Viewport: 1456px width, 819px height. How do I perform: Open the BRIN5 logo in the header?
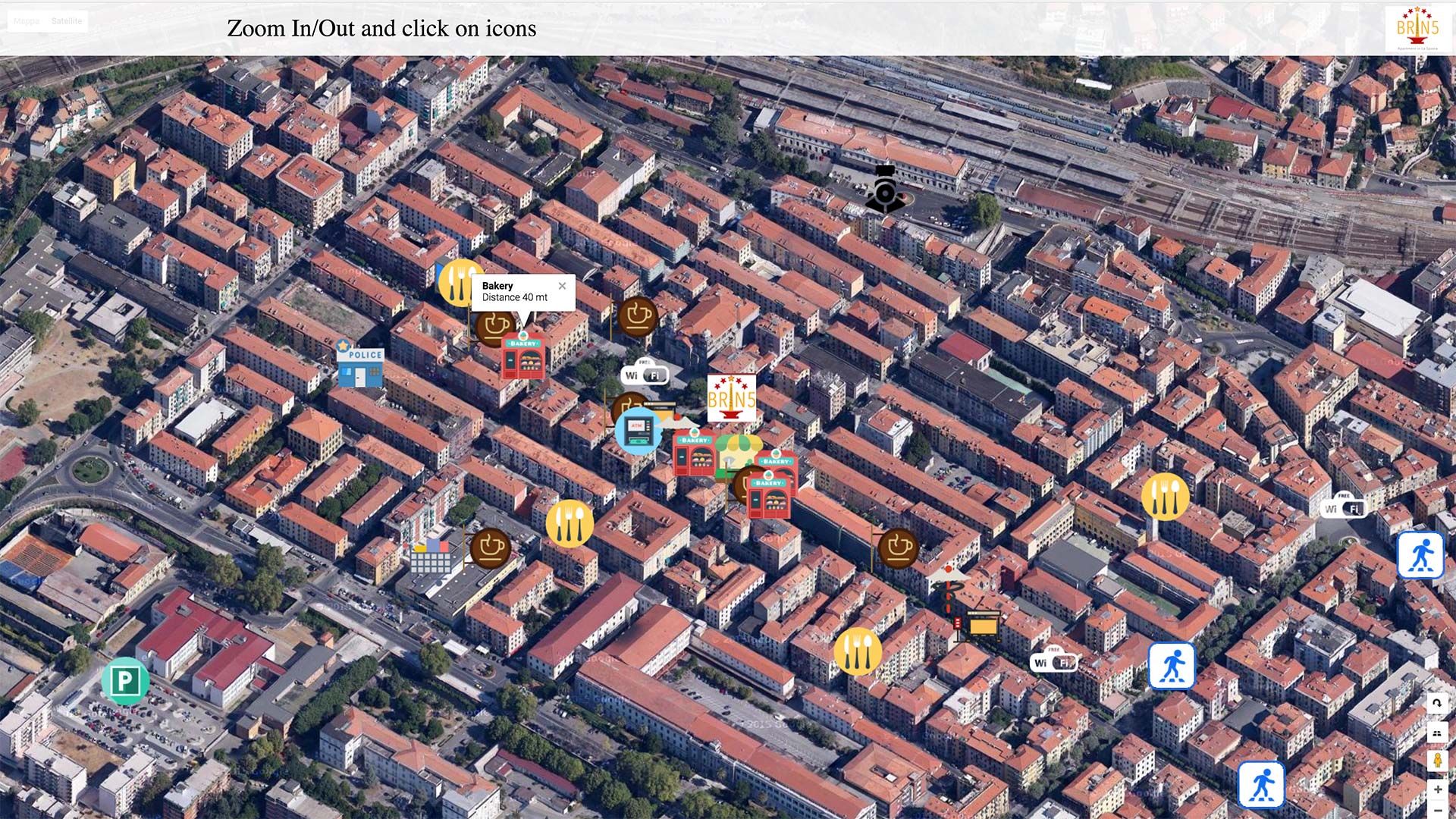coord(1417,29)
